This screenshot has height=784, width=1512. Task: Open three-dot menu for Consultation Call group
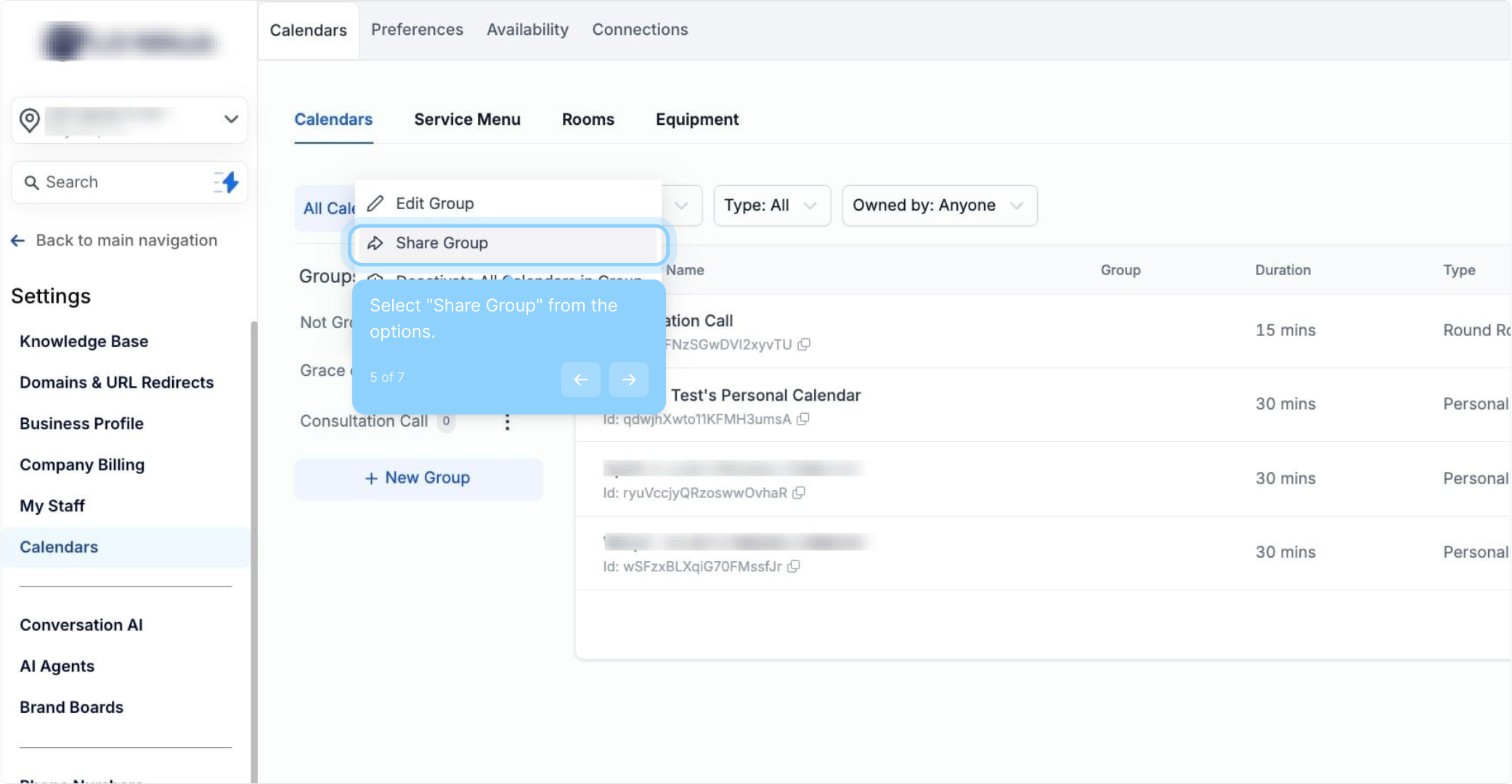[507, 422]
